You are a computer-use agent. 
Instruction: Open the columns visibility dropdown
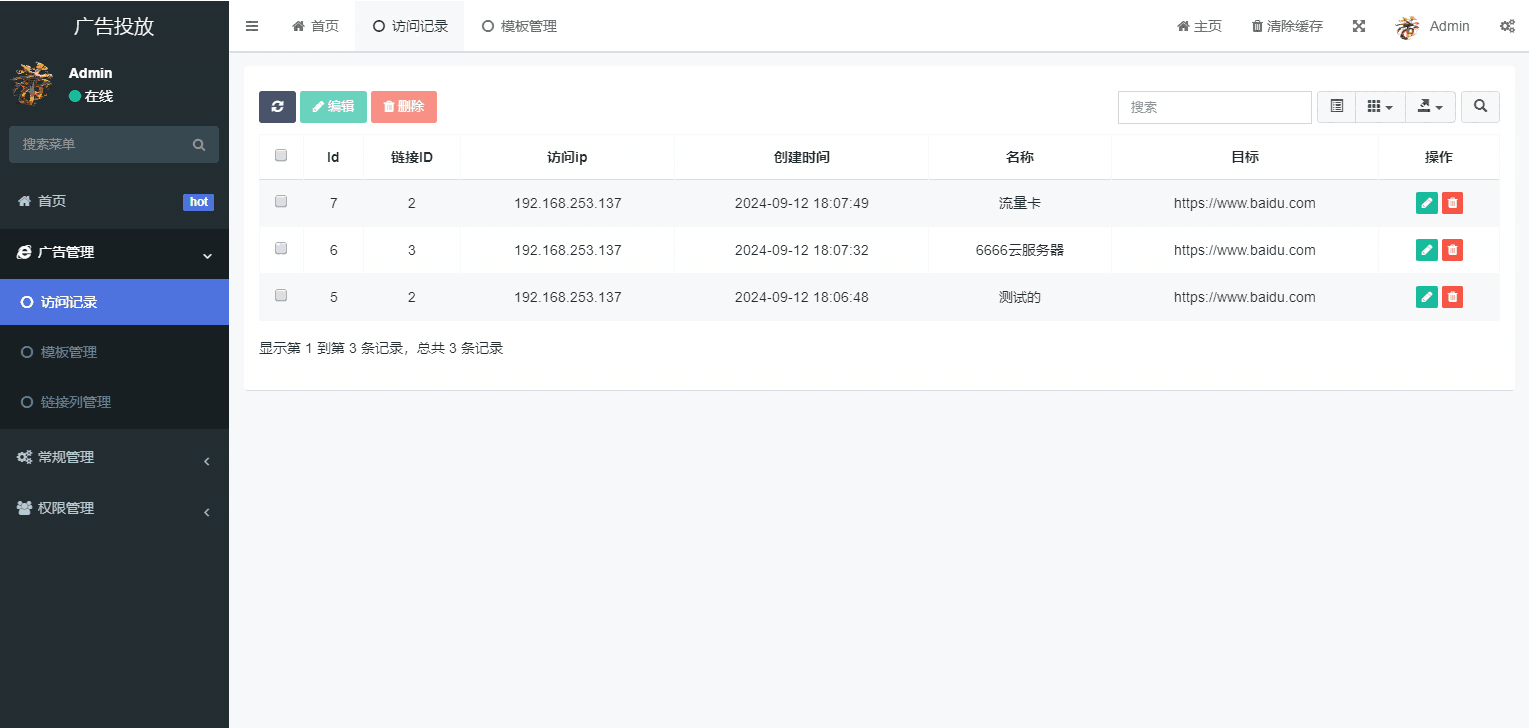[x=1380, y=107]
